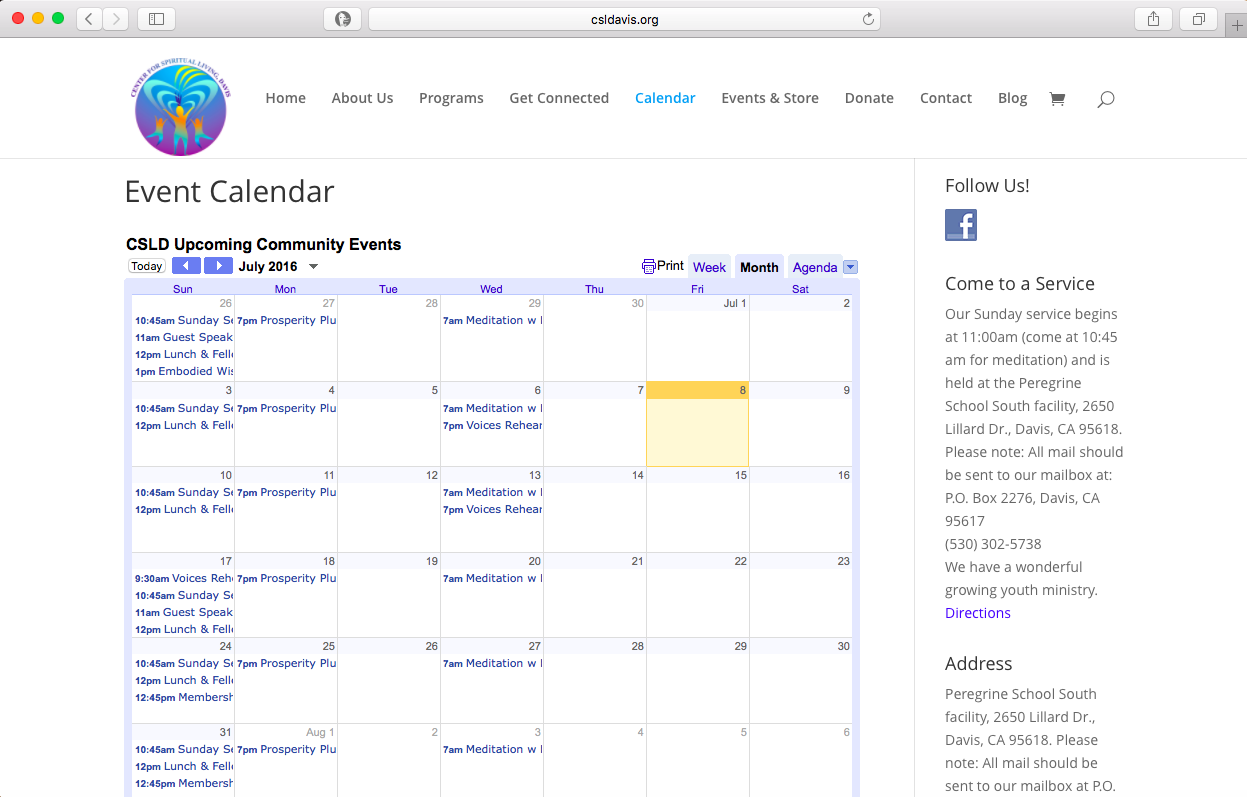This screenshot has height=797, width=1247.
Task: Click the Center for Spiritual Living logo
Action: [x=180, y=104]
